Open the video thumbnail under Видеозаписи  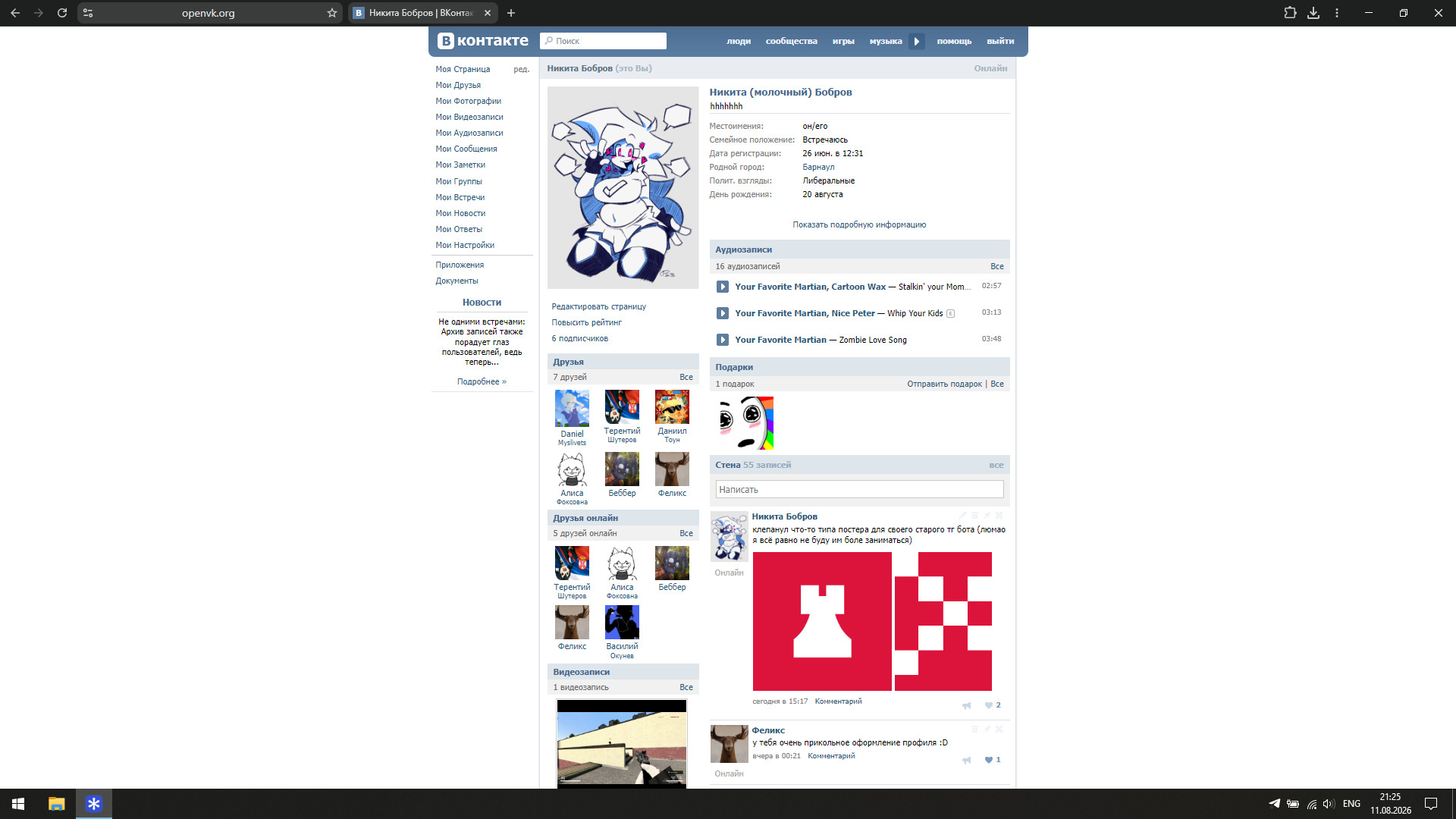point(622,744)
